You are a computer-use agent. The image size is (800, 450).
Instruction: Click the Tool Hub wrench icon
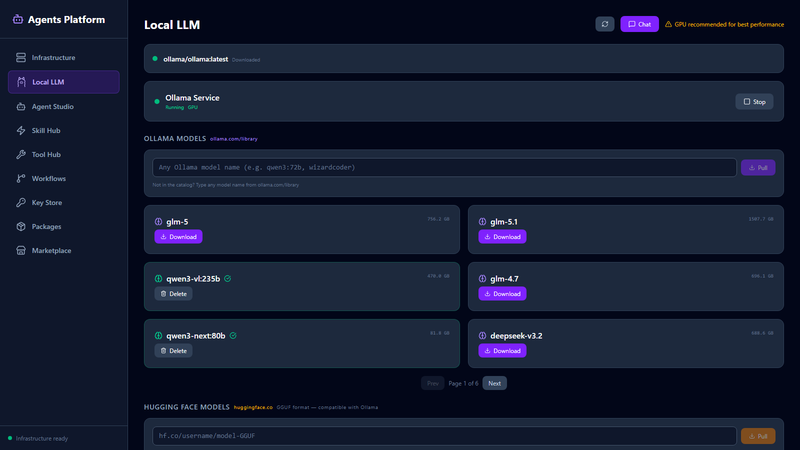21,154
